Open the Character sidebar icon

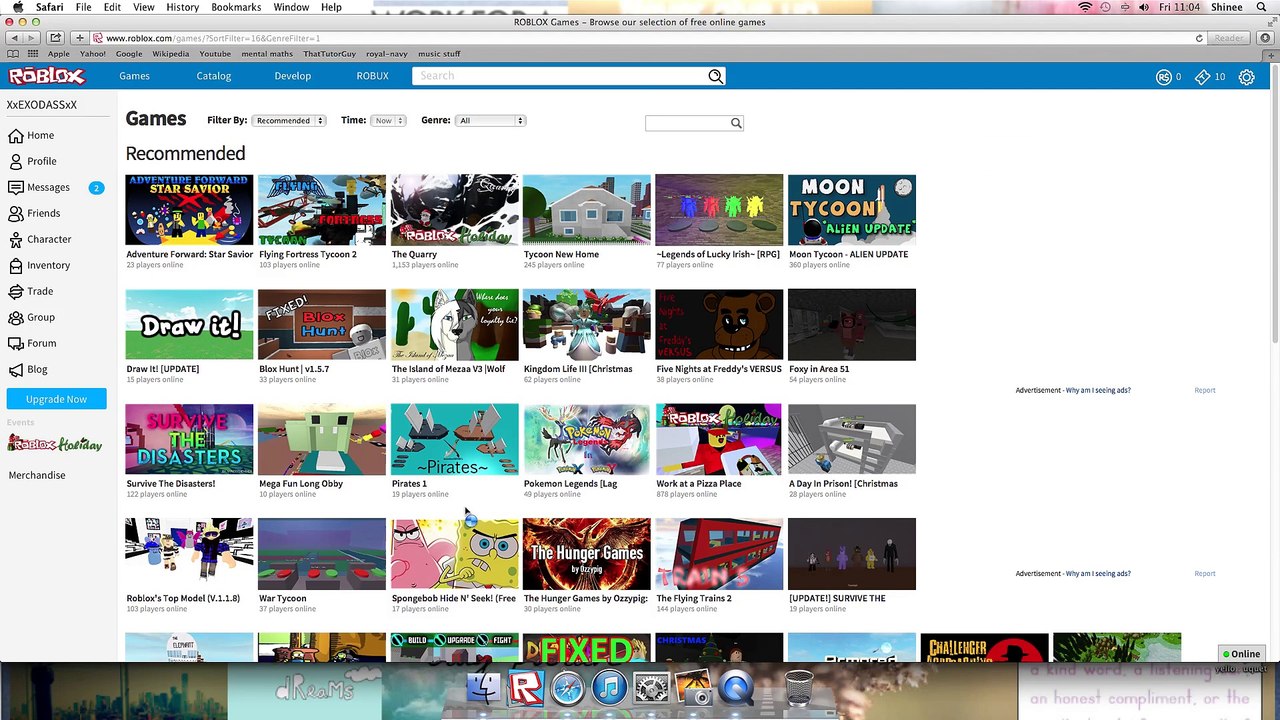[x=16, y=239]
